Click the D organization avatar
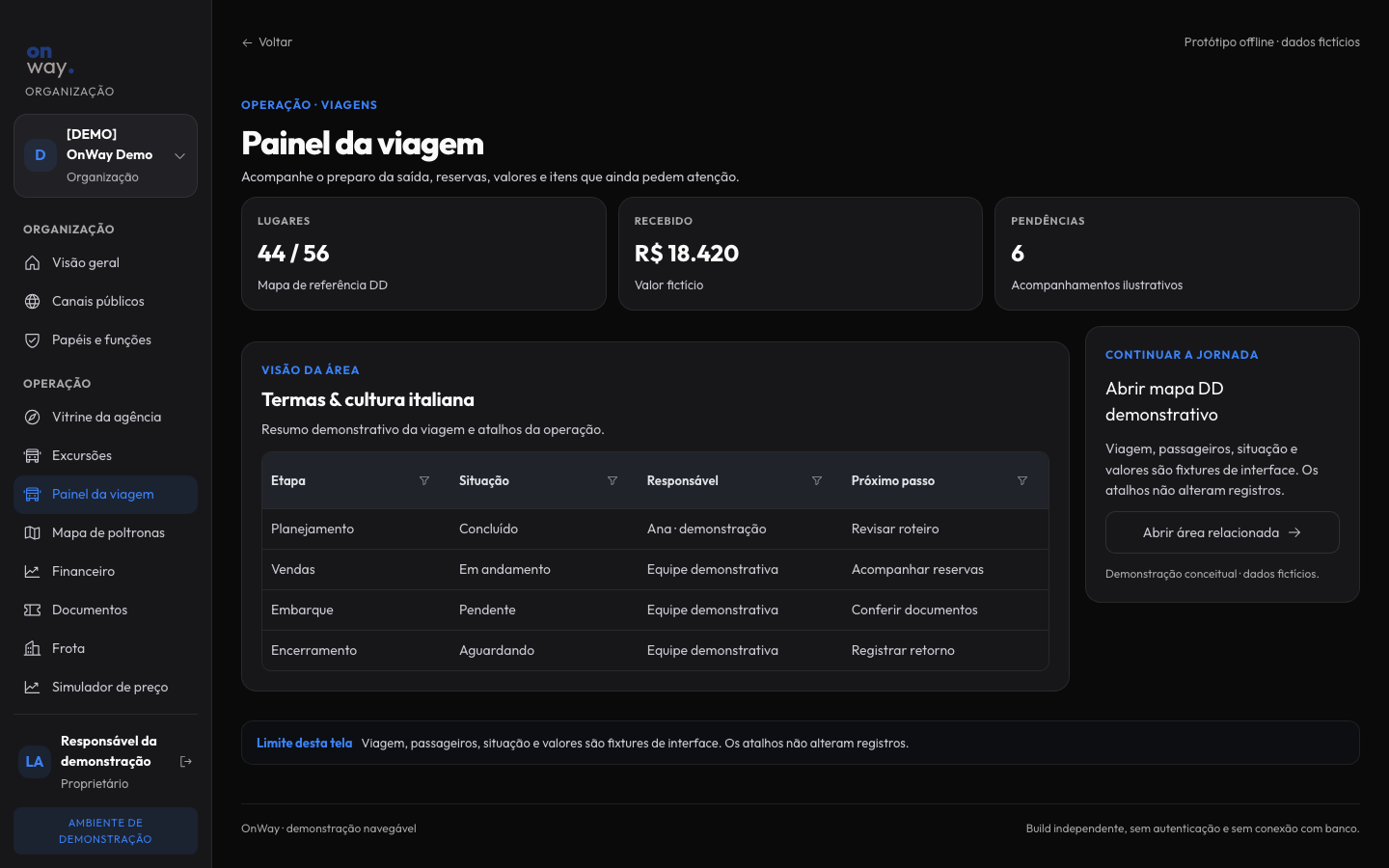Screen dimensions: 1389x868 tap(41, 155)
